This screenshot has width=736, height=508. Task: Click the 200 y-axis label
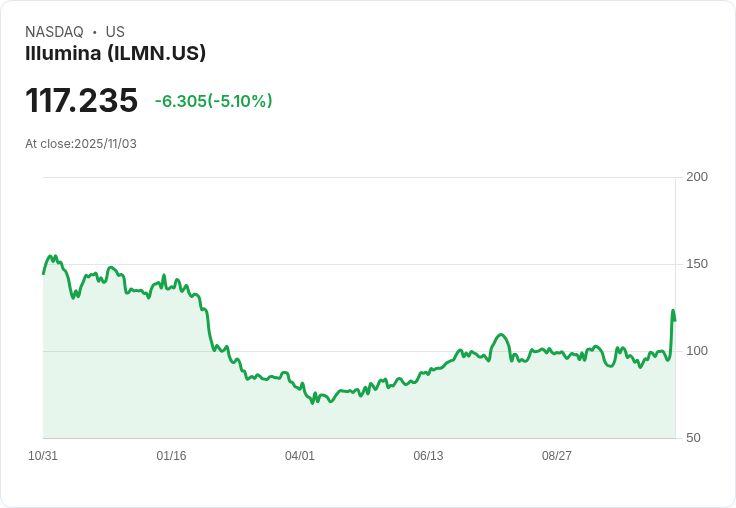[x=697, y=177]
